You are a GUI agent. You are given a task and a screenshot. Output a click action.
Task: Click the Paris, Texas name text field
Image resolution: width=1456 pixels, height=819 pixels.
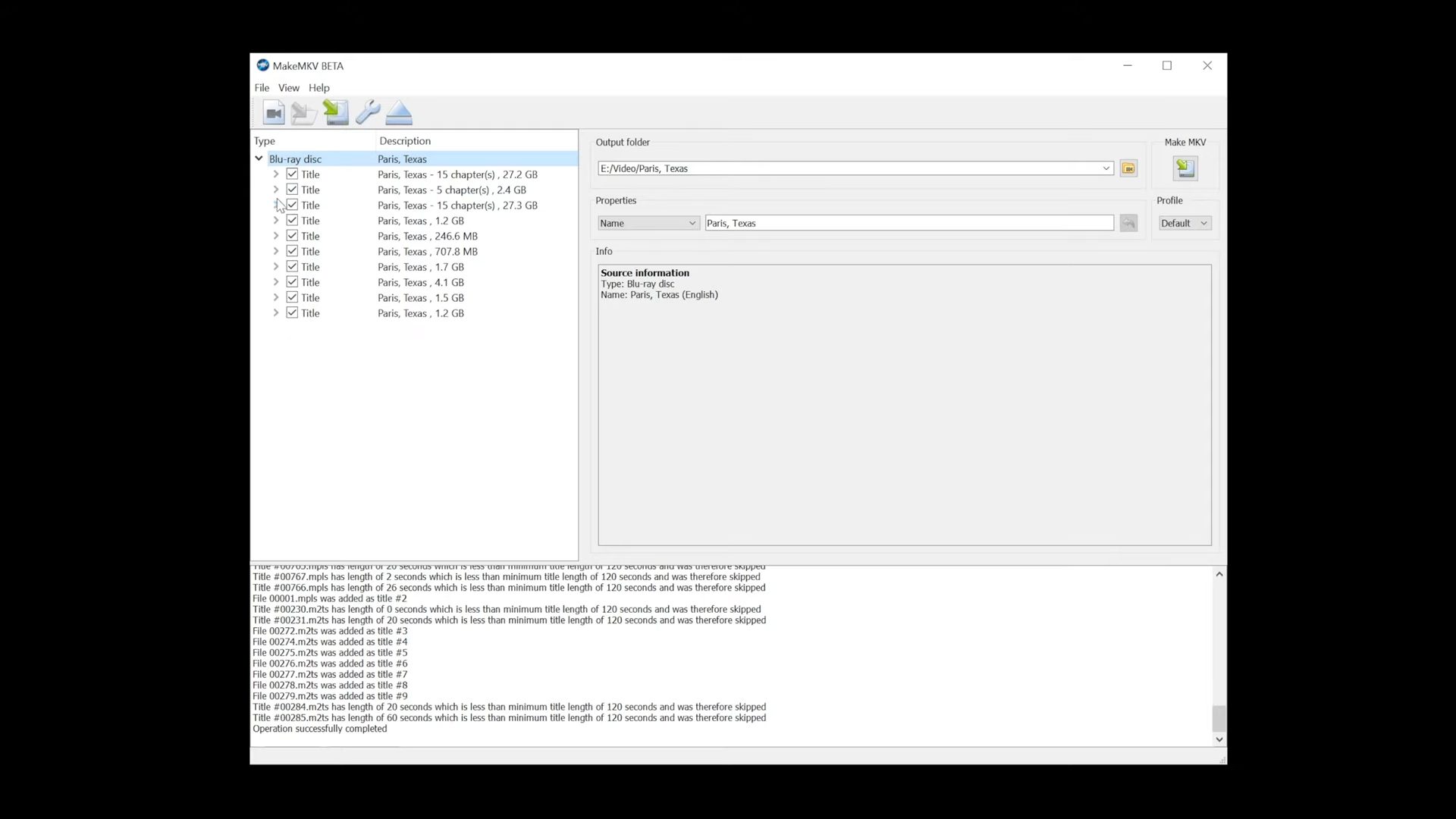click(909, 223)
